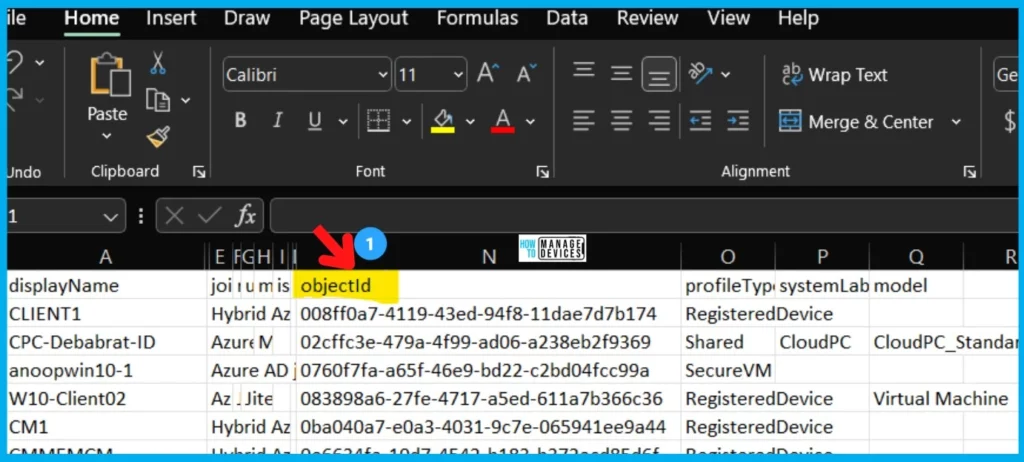Click the Insert Function fx icon

click(x=245, y=215)
